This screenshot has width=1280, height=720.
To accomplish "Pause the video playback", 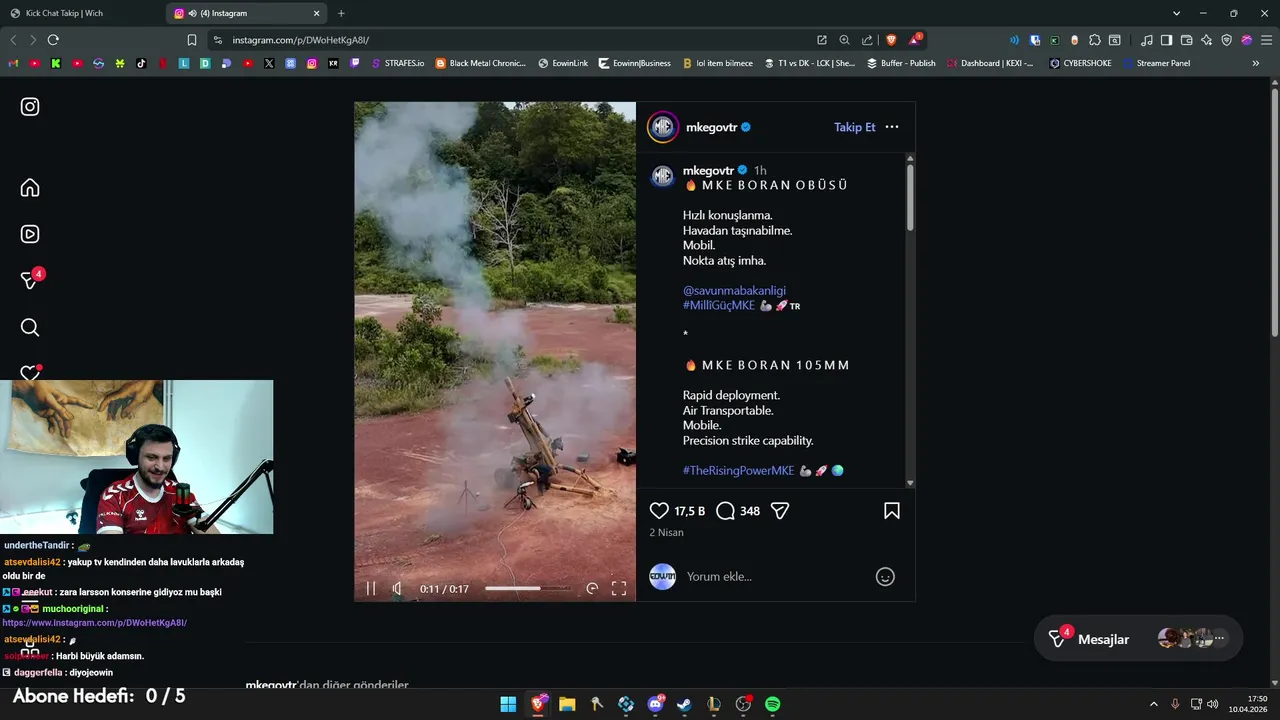I will coord(371,589).
